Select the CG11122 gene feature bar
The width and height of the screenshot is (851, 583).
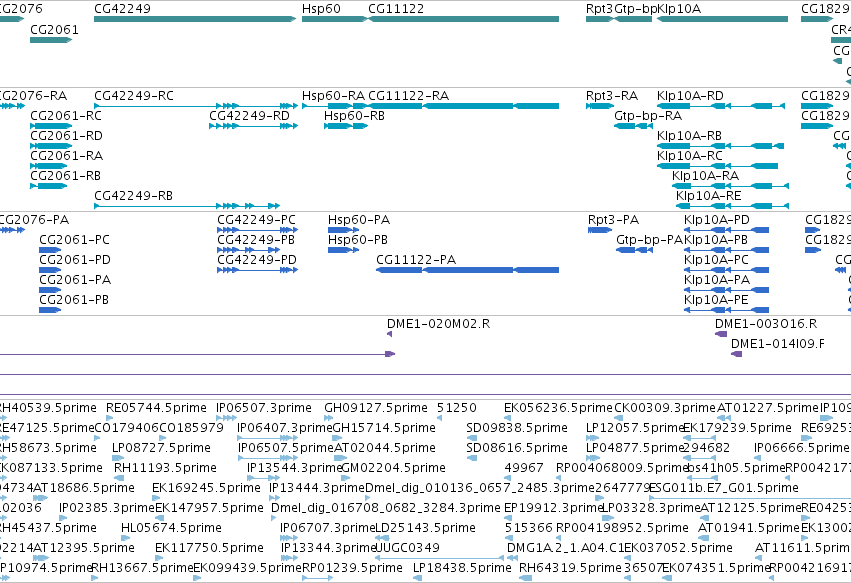coord(463,19)
